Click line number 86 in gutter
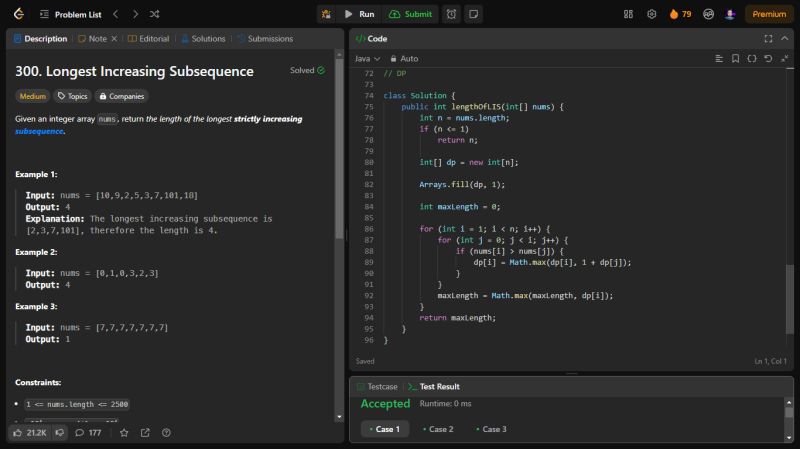Image resolution: width=800 pixels, height=449 pixels. [x=369, y=229]
